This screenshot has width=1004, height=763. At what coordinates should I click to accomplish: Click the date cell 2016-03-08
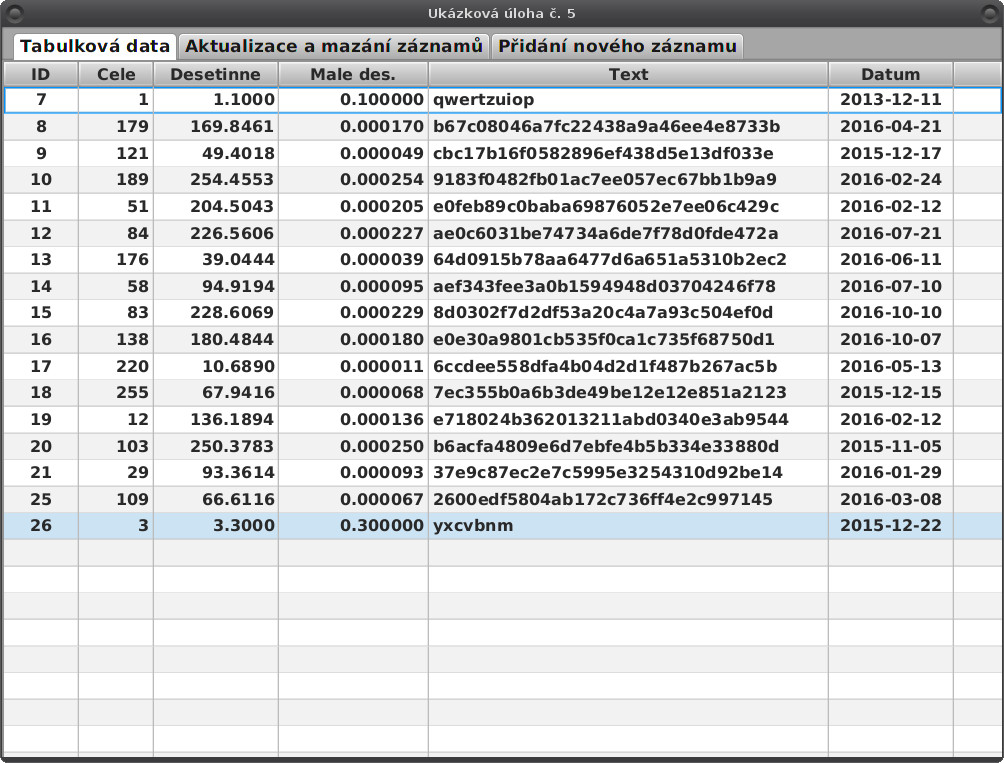[891, 500]
